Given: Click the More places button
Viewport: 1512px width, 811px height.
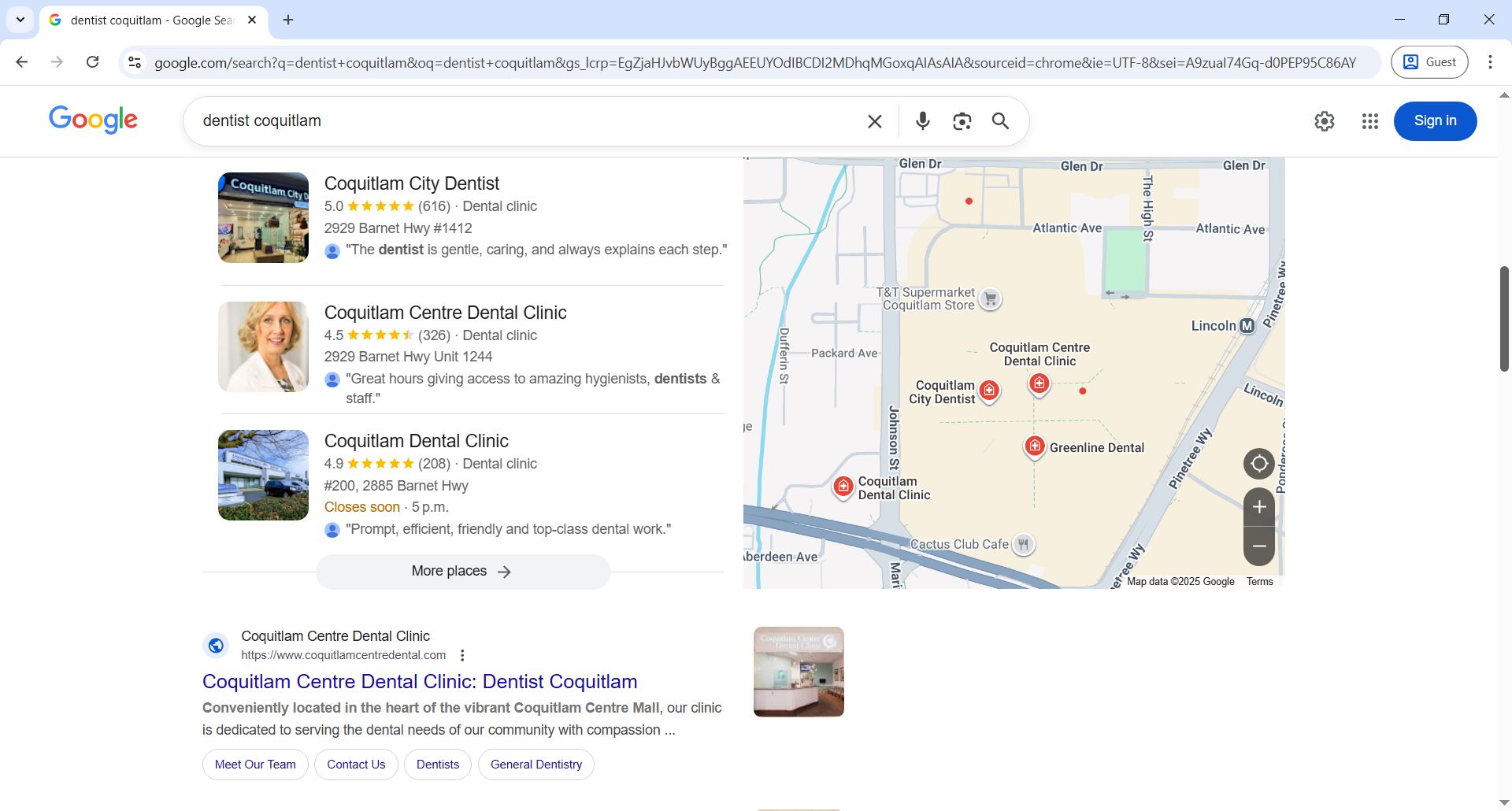Looking at the screenshot, I should [462, 572].
